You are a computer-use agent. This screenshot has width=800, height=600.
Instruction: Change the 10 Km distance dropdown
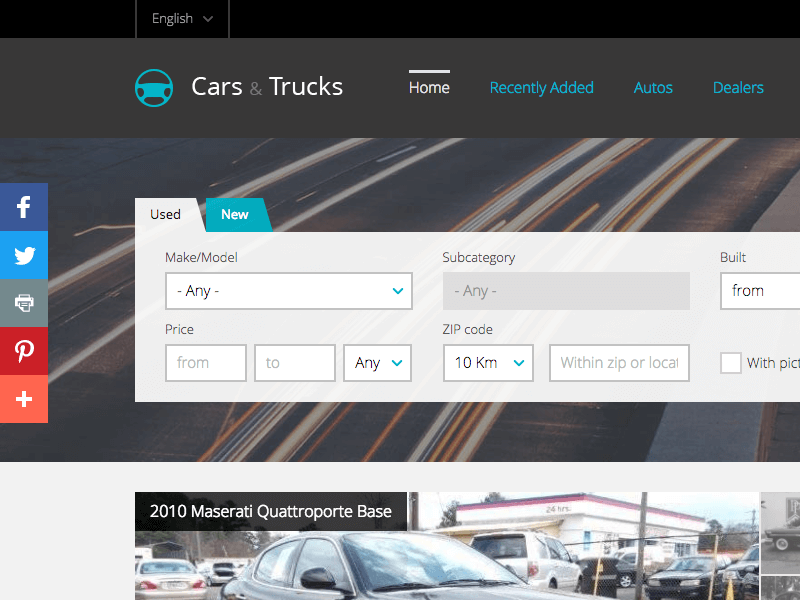pos(488,363)
